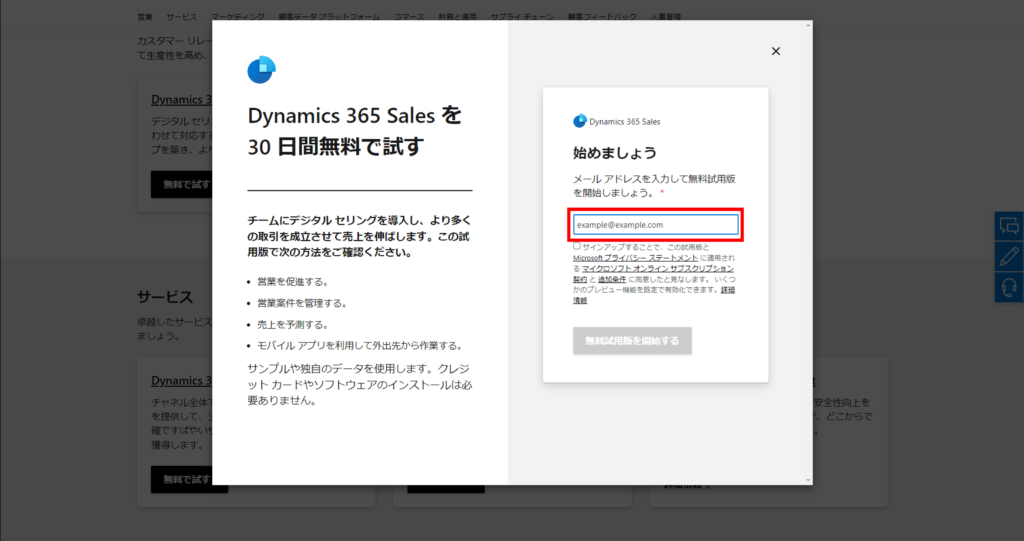Click the large Dynamics 365 Sales logo
The width and height of the screenshot is (1024, 541).
(x=262, y=70)
